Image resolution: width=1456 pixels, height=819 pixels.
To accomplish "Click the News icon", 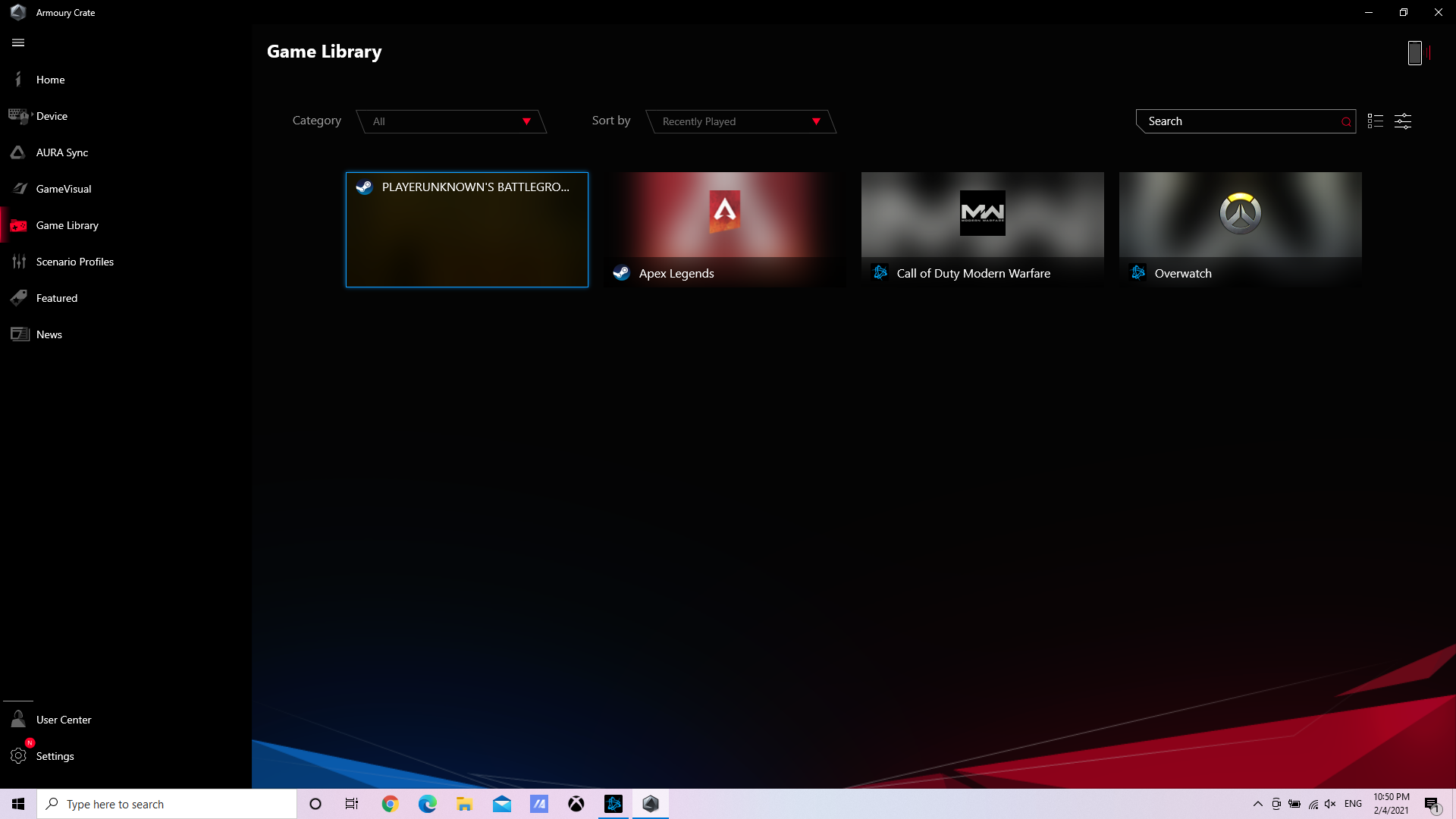I will coord(20,334).
